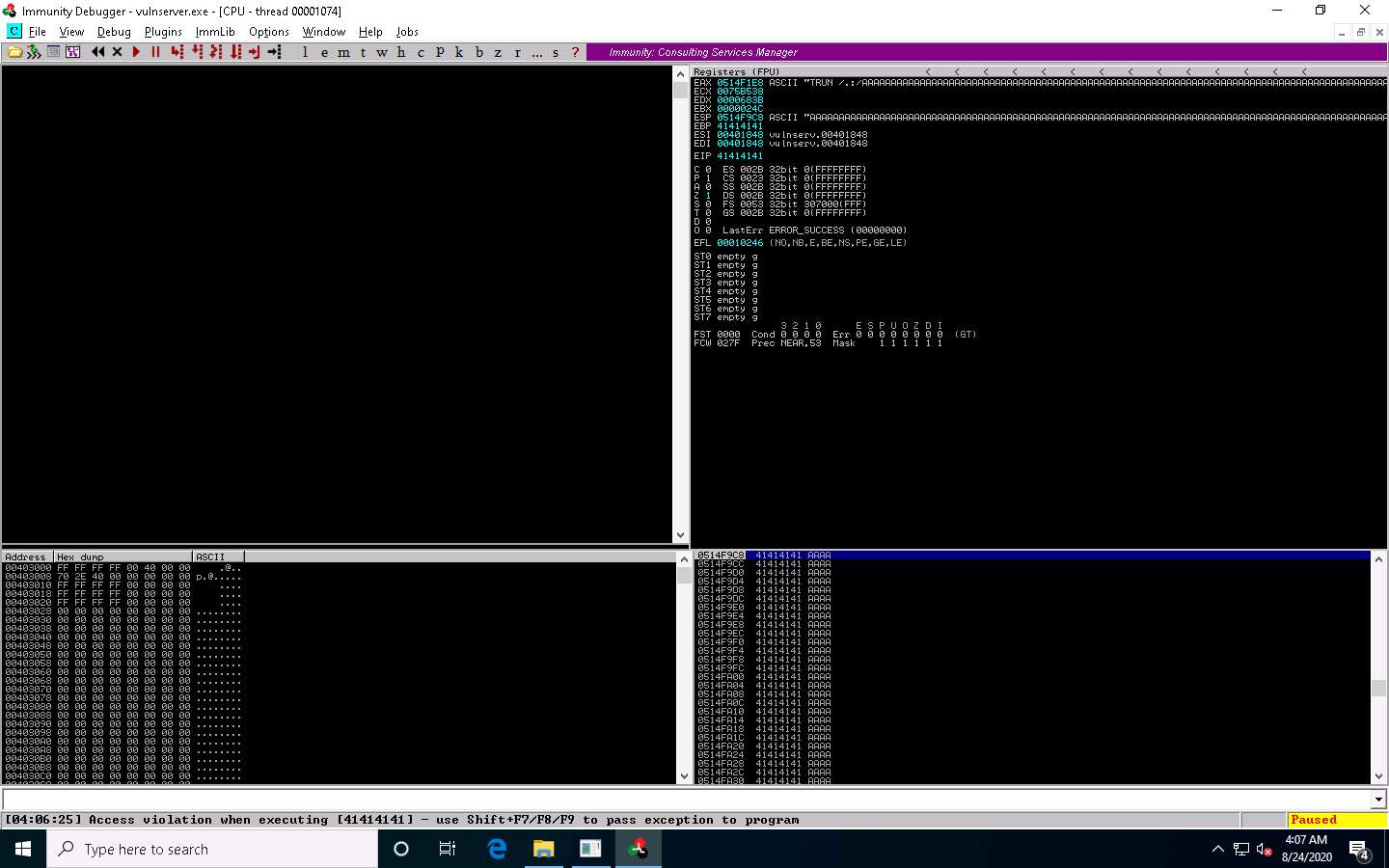Show Patches via 'P' button

click(440, 52)
